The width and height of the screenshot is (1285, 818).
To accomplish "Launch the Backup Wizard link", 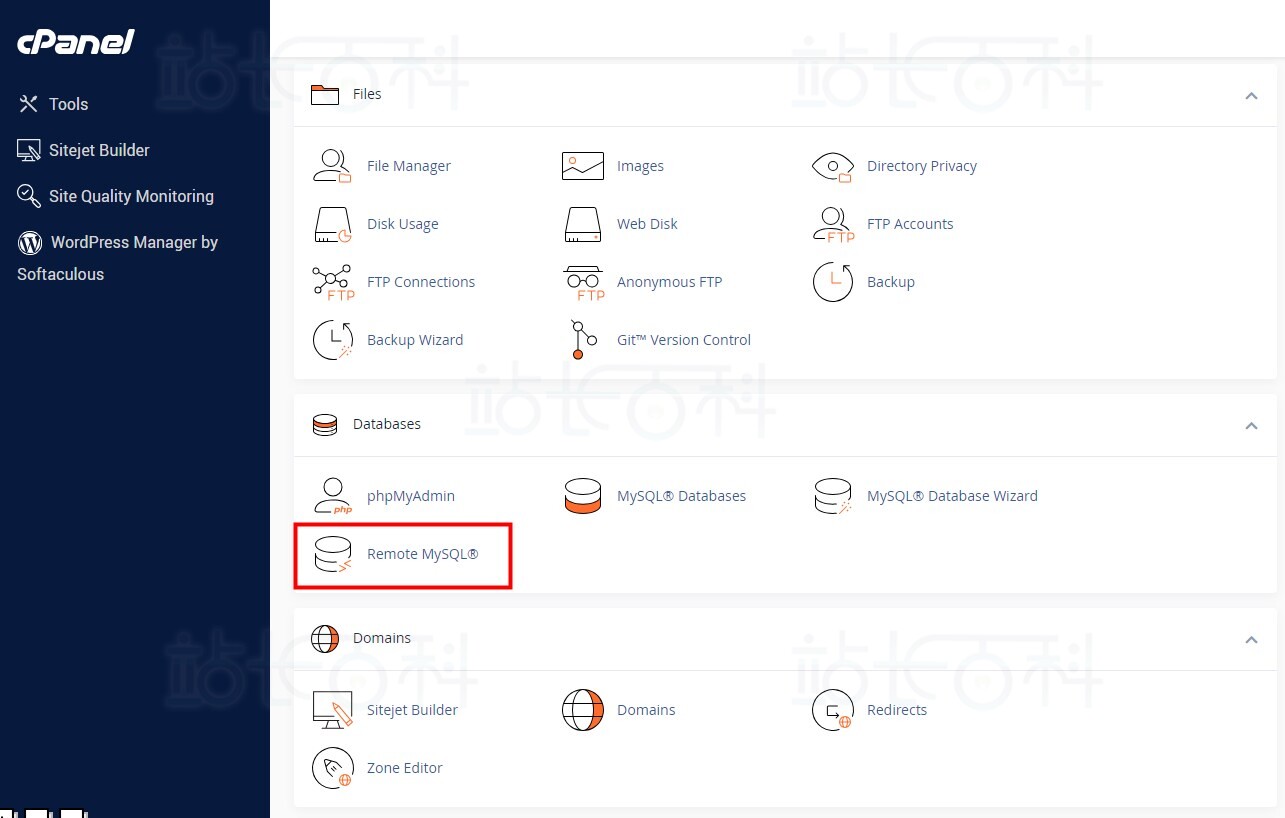I will (x=415, y=340).
